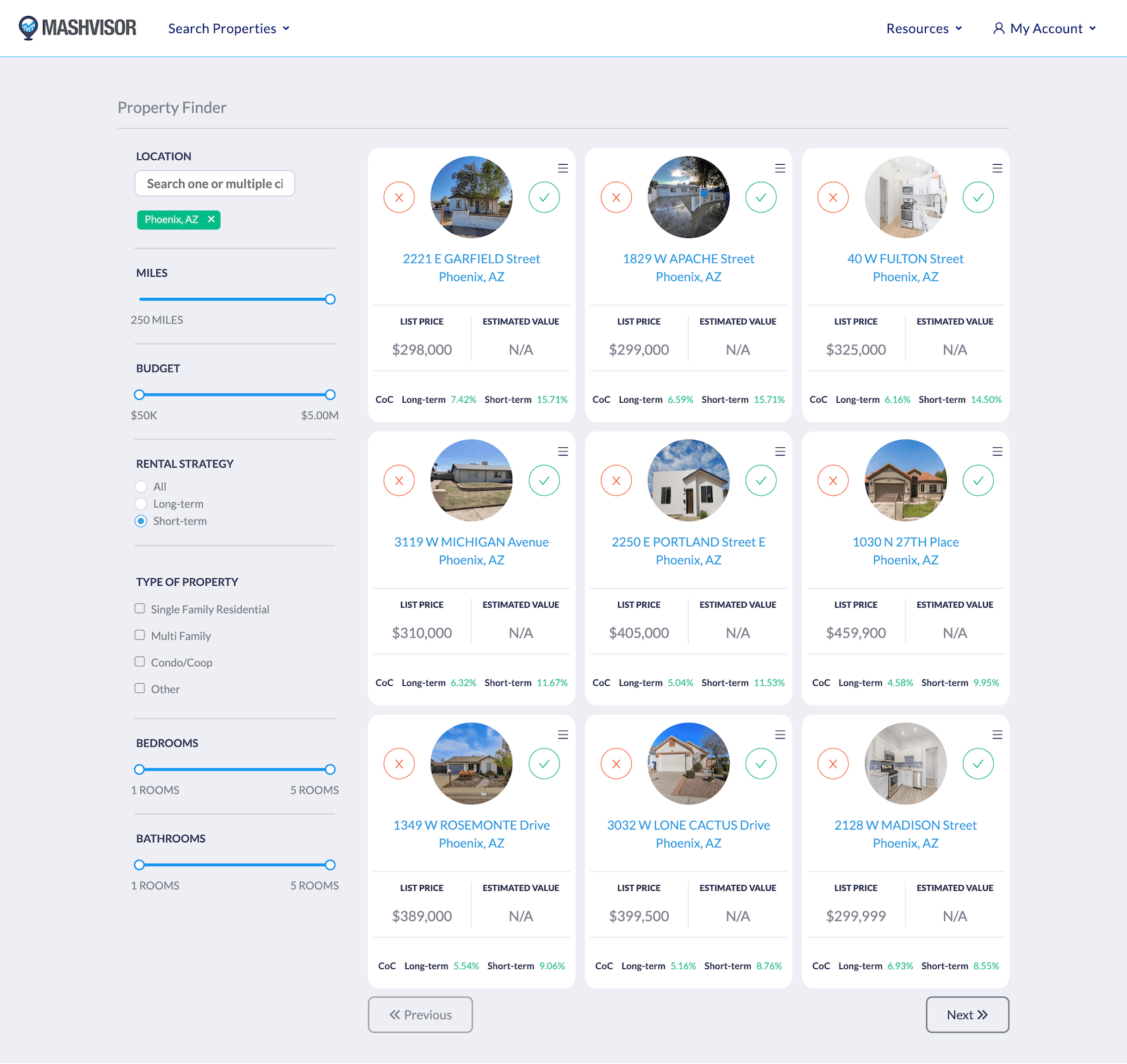This screenshot has width=1127, height=1064.
Task: Go to the Next page of results
Action: (x=967, y=1015)
